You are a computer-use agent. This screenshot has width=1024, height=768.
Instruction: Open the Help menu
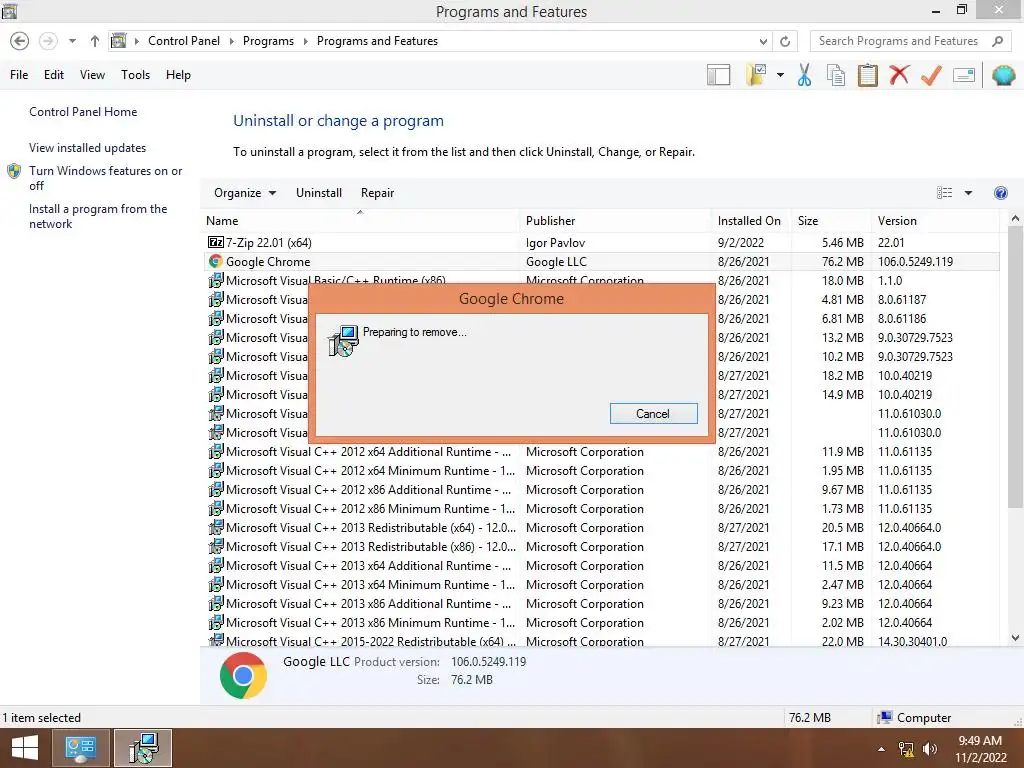pos(178,75)
